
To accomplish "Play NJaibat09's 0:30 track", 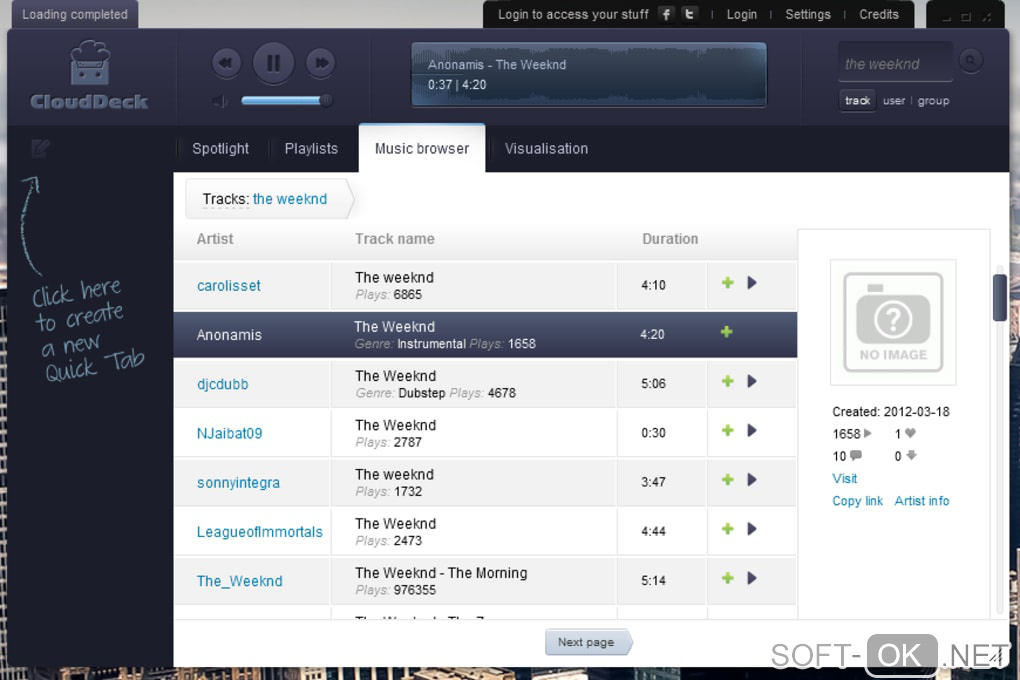I will pyautogui.click(x=752, y=430).
